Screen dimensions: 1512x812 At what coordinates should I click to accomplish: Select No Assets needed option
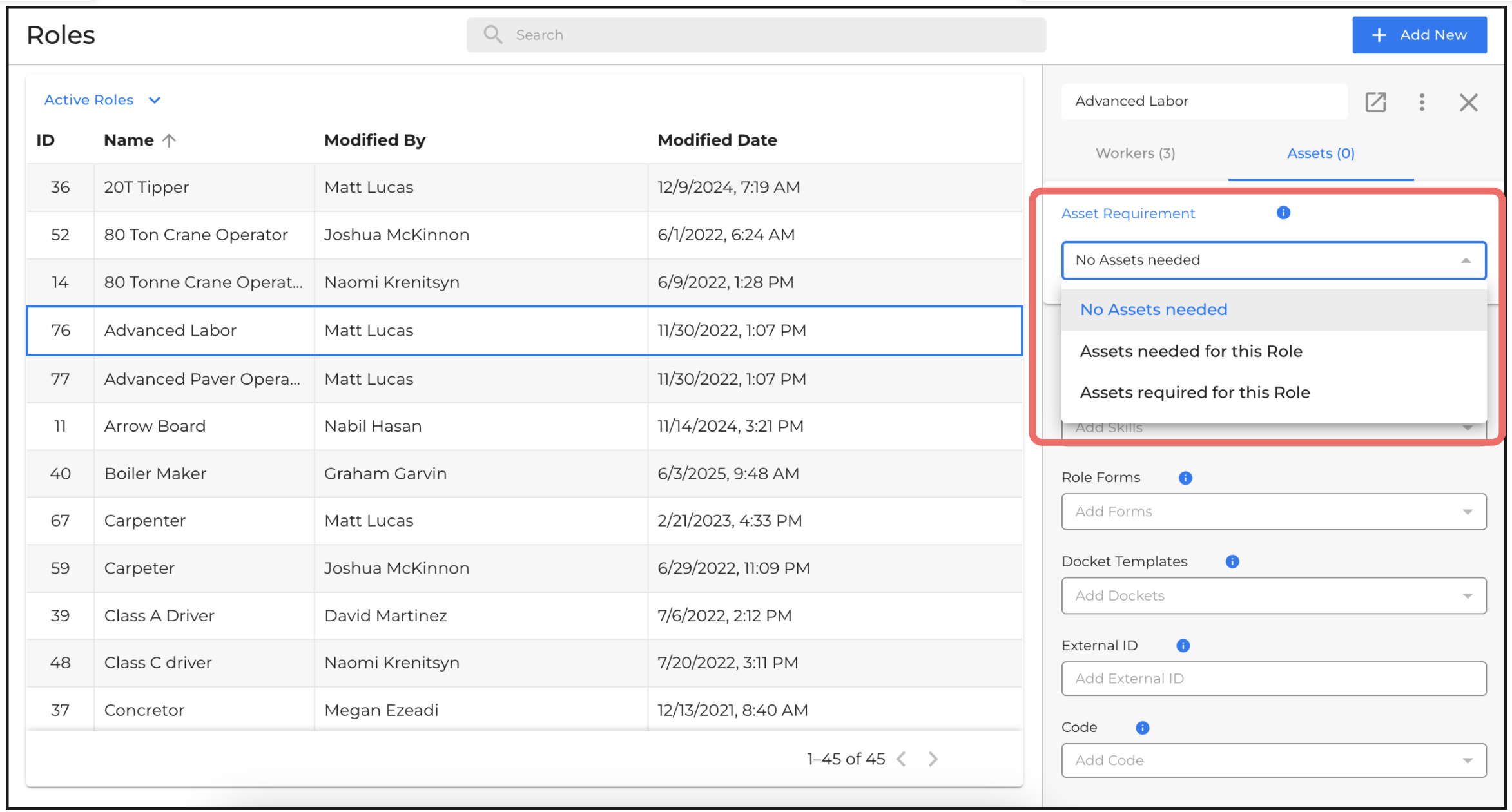pos(1274,309)
